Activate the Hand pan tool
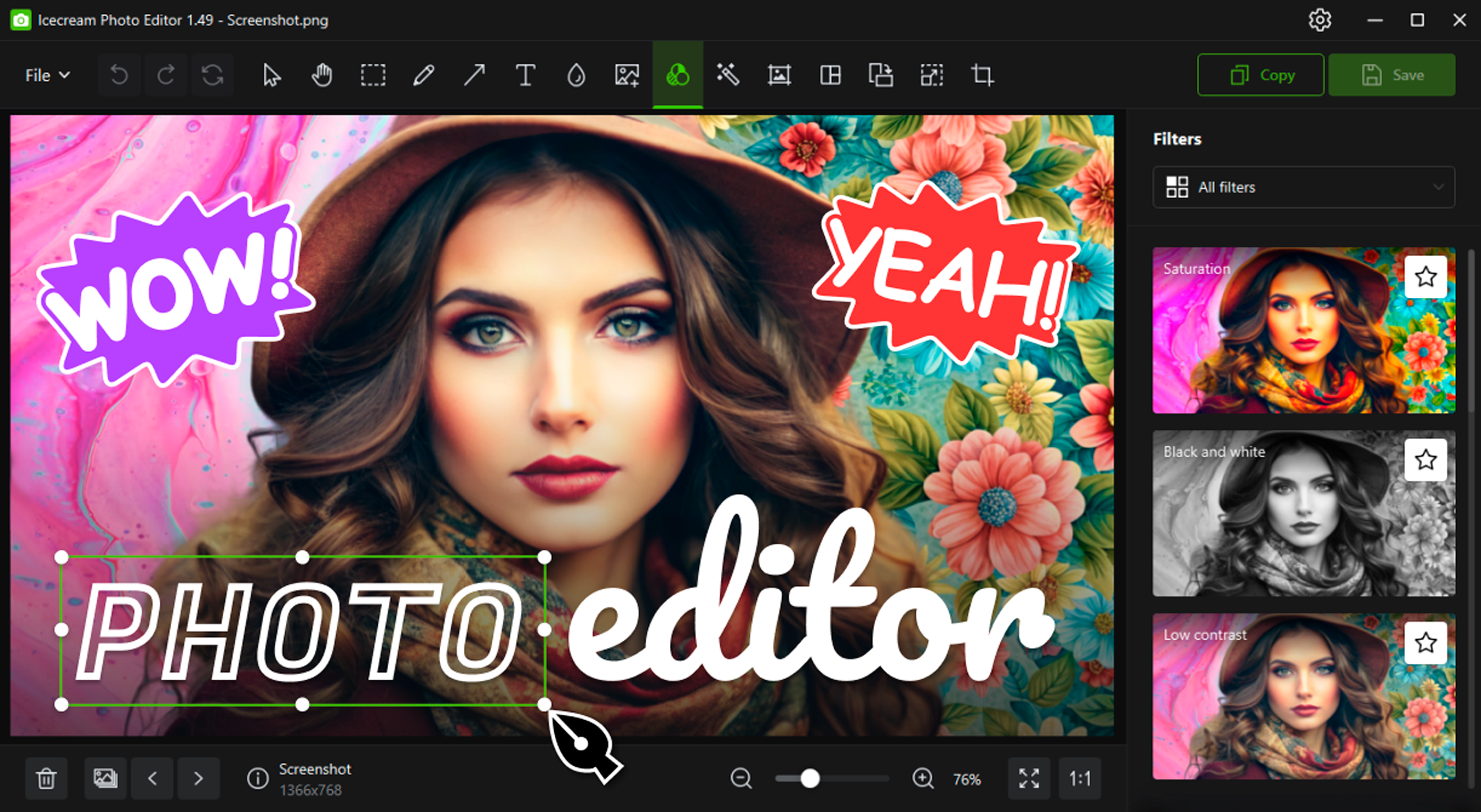Viewport: 1481px width, 812px height. click(322, 75)
